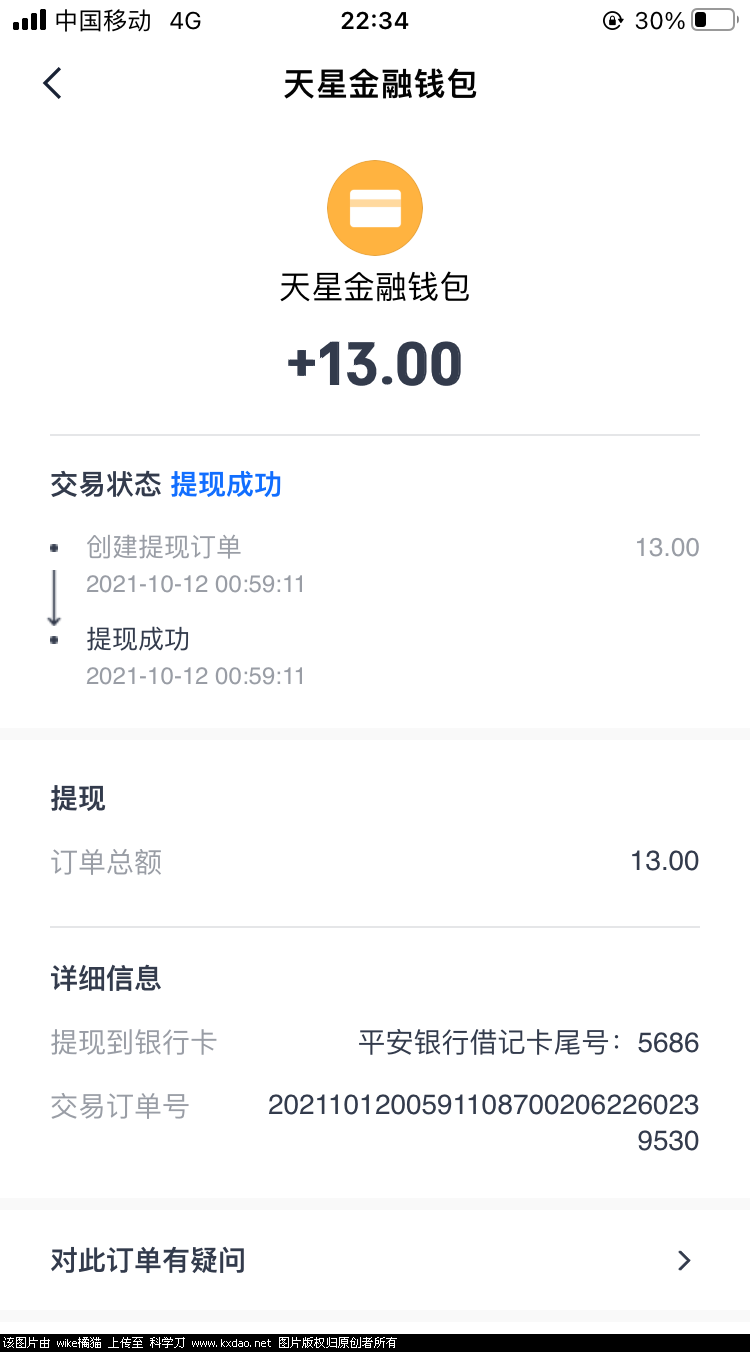750x1352 pixels.
Task: Select the 提现成功 timeline step entry
Action: 137,639
